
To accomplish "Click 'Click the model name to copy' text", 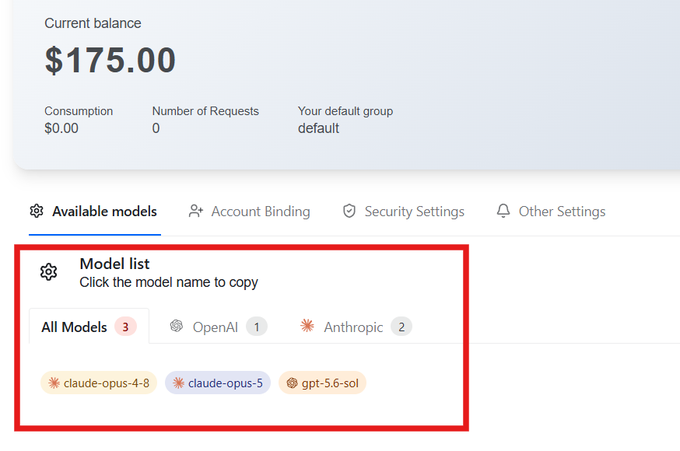I will (169, 282).
